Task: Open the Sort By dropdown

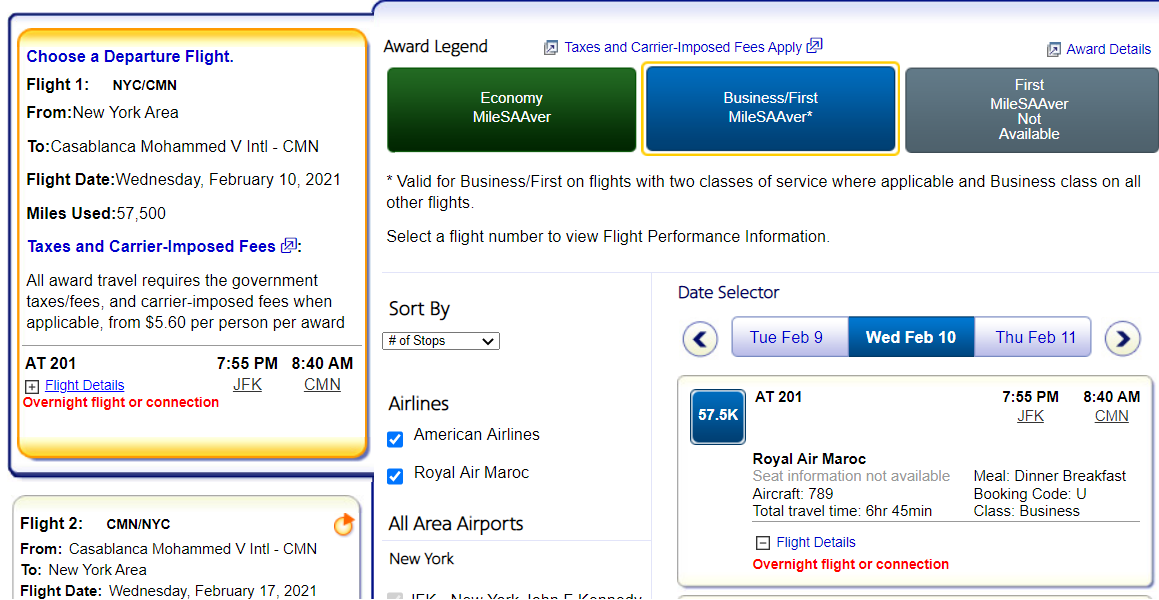Action: click(x=441, y=341)
